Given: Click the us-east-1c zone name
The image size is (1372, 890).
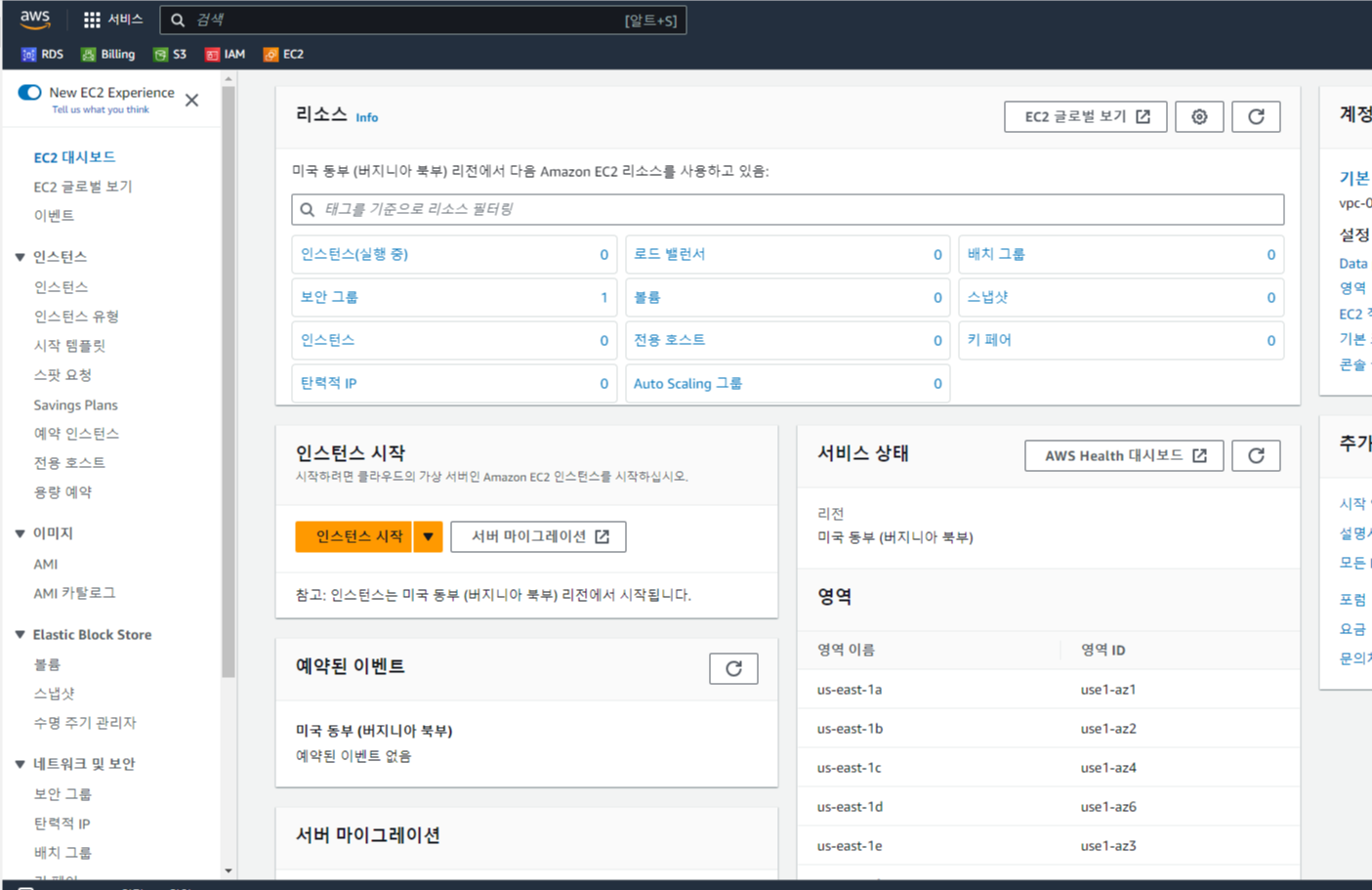Looking at the screenshot, I should (x=850, y=768).
